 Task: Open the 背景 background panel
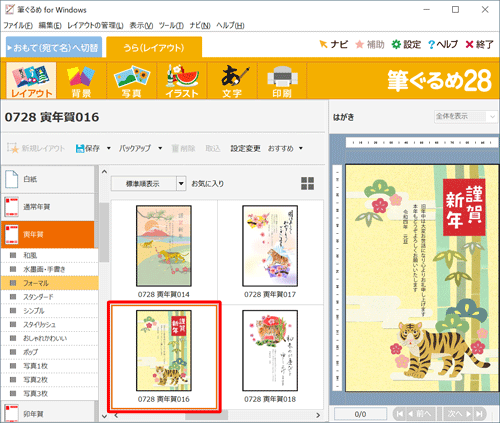81,81
